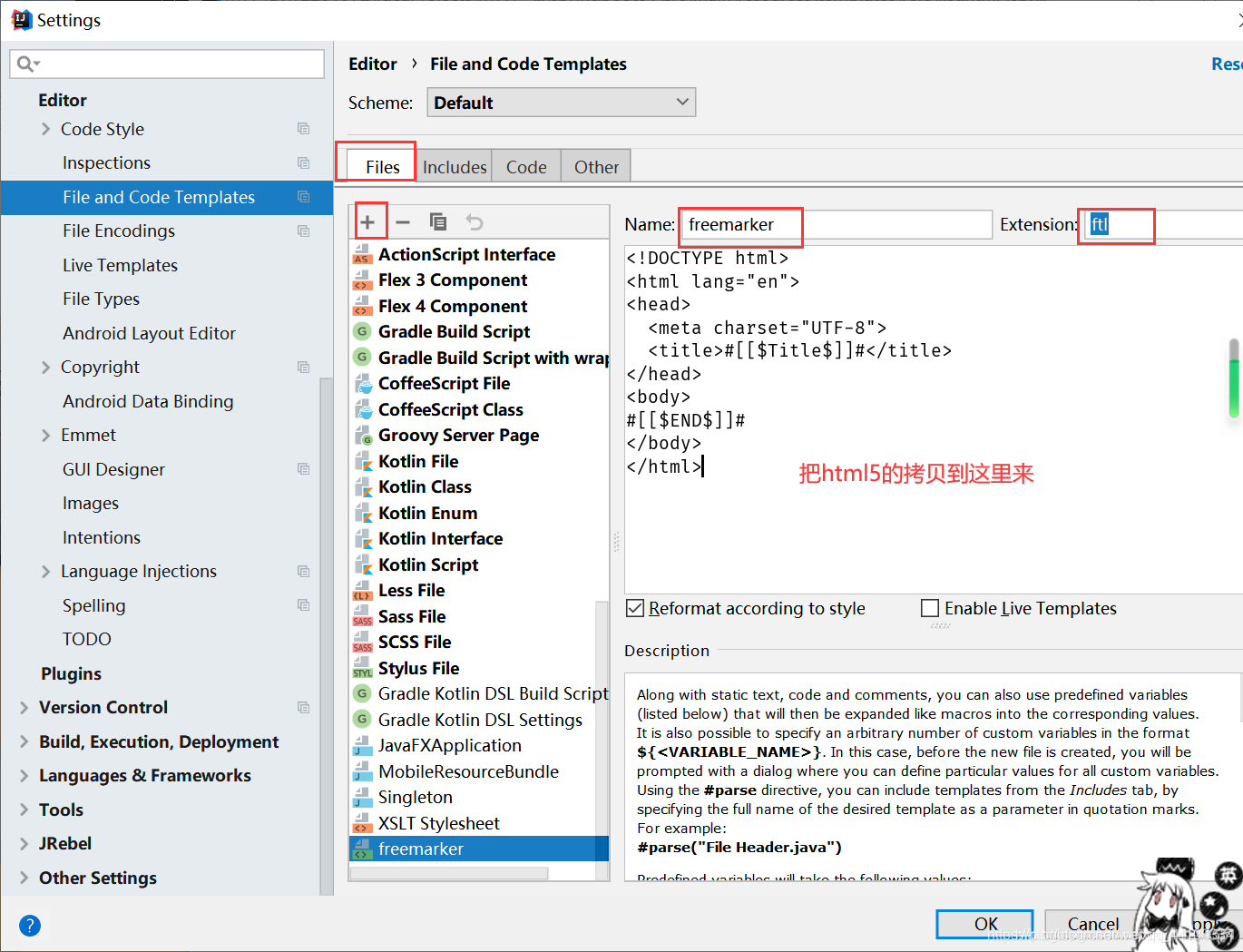This screenshot has height=952, width=1243.
Task: Open the Scheme Default dropdown
Action: (562, 102)
